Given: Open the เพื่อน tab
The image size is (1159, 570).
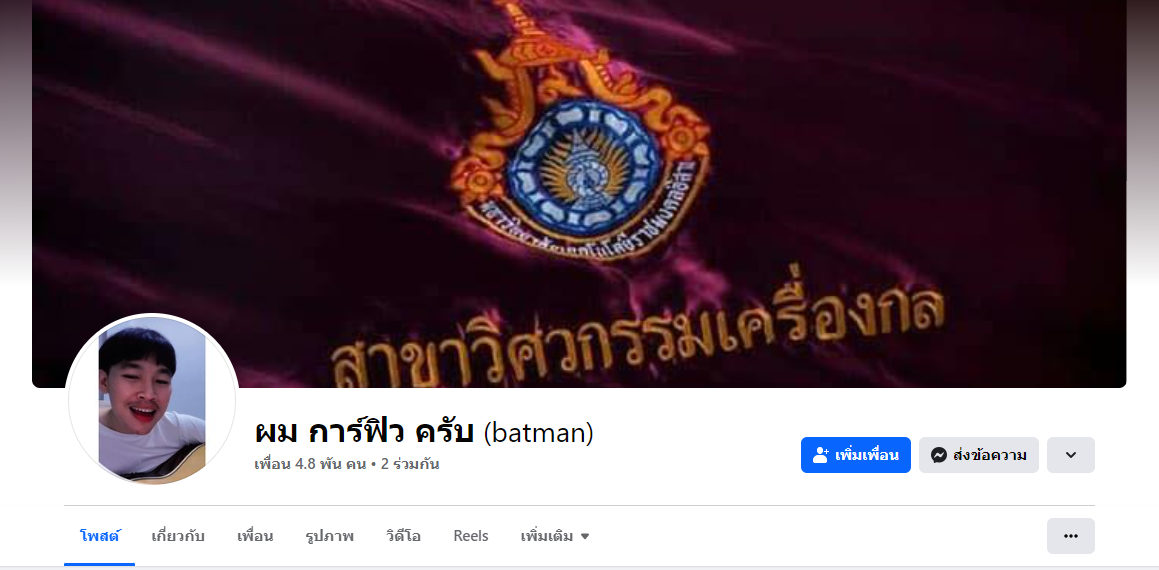Looking at the screenshot, I should pyautogui.click(x=255, y=536).
